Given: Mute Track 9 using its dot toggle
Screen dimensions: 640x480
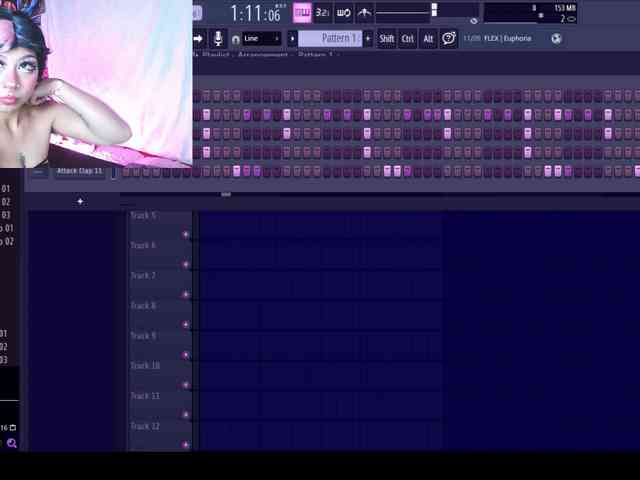Looking at the screenshot, I should click(186, 355).
